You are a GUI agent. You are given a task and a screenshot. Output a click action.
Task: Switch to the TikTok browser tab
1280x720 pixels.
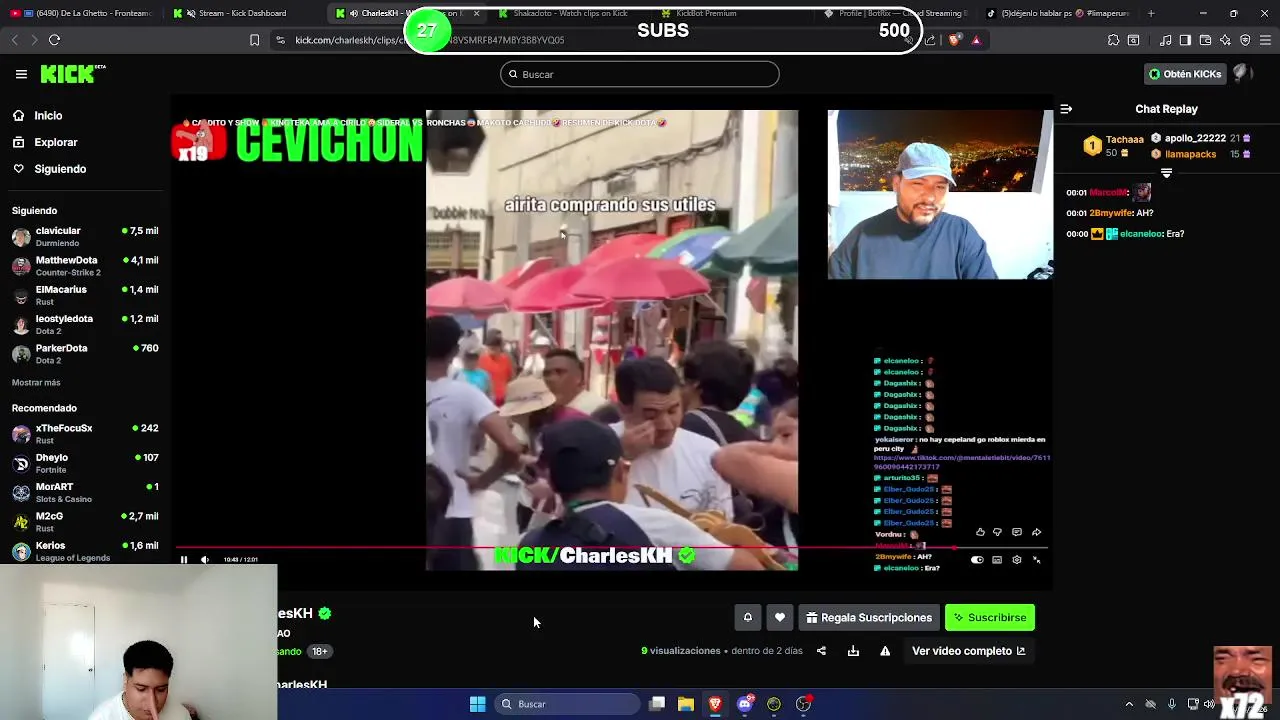point(1058,13)
